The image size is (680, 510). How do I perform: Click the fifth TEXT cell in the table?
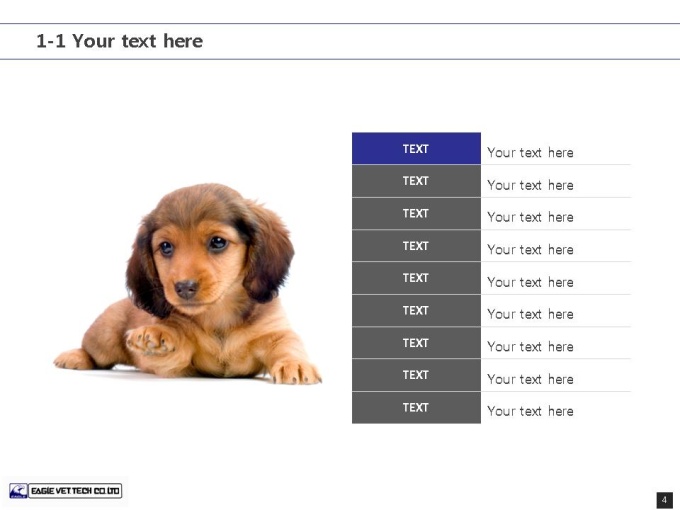pyautogui.click(x=416, y=278)
